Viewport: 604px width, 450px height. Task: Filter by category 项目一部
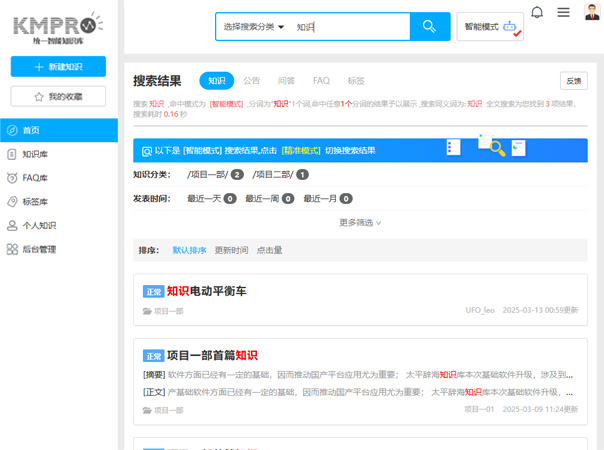click(208, 174)
